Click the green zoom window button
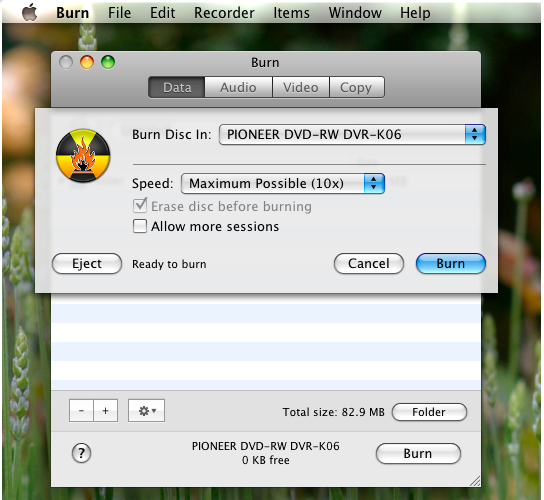This screenshot has height=500, width=544. click(x=108, y=63)
